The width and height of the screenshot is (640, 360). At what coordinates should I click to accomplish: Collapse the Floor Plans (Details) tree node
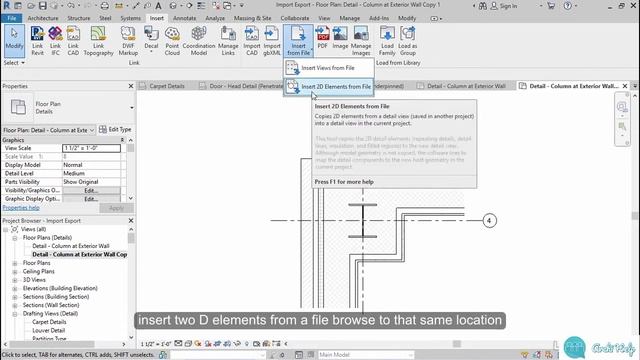[x=15, y=238]
